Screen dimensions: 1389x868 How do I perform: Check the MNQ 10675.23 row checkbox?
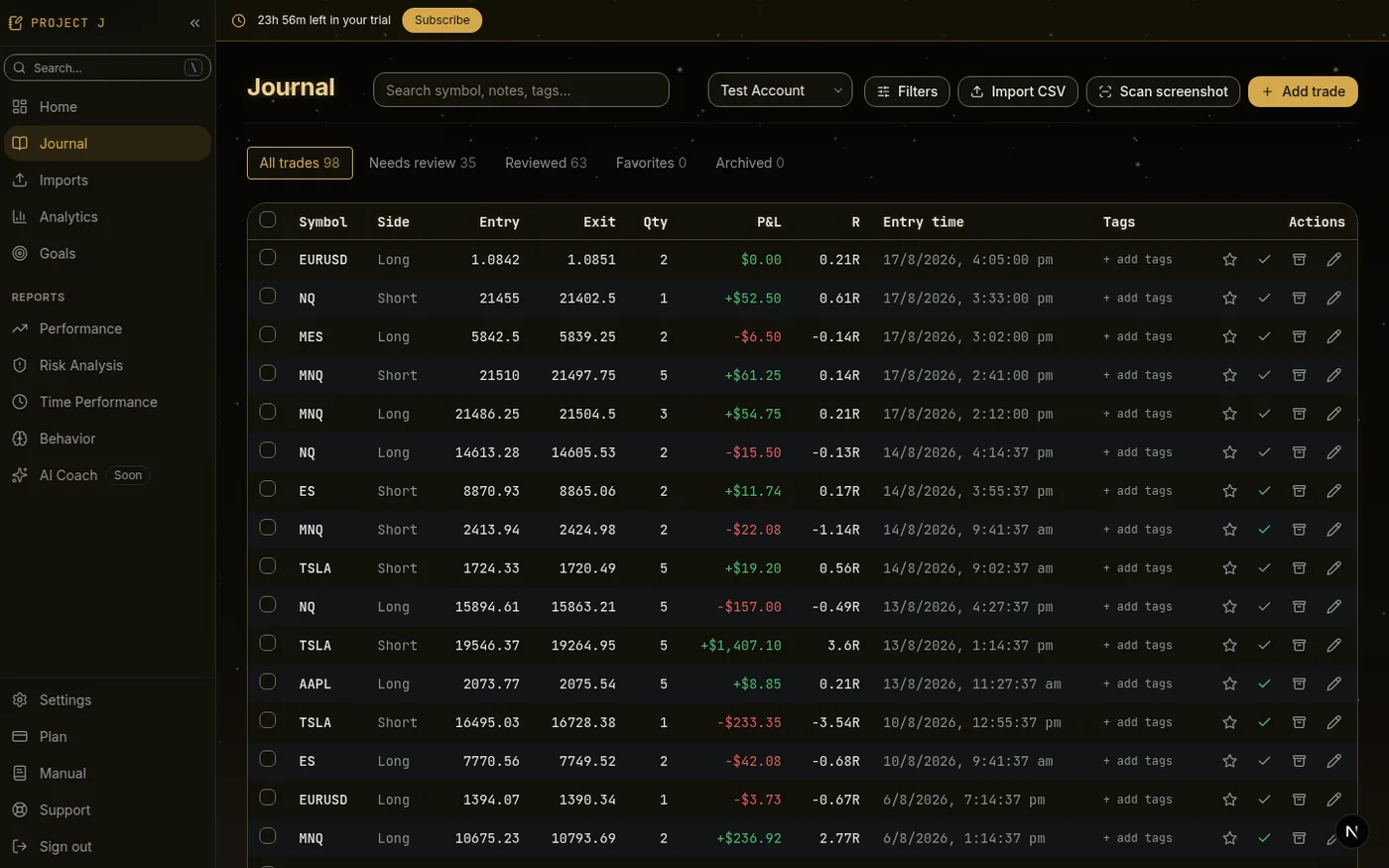coord(268,836)
